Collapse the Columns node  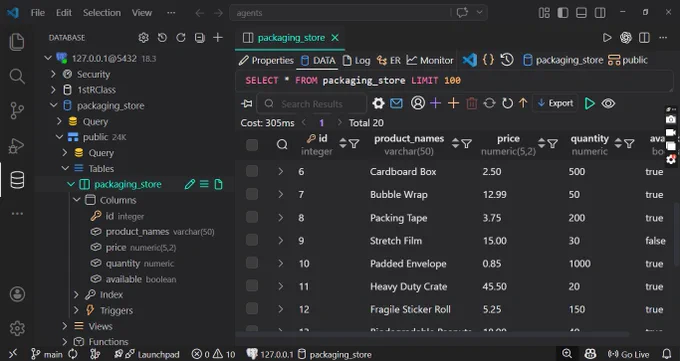point(77,200)
